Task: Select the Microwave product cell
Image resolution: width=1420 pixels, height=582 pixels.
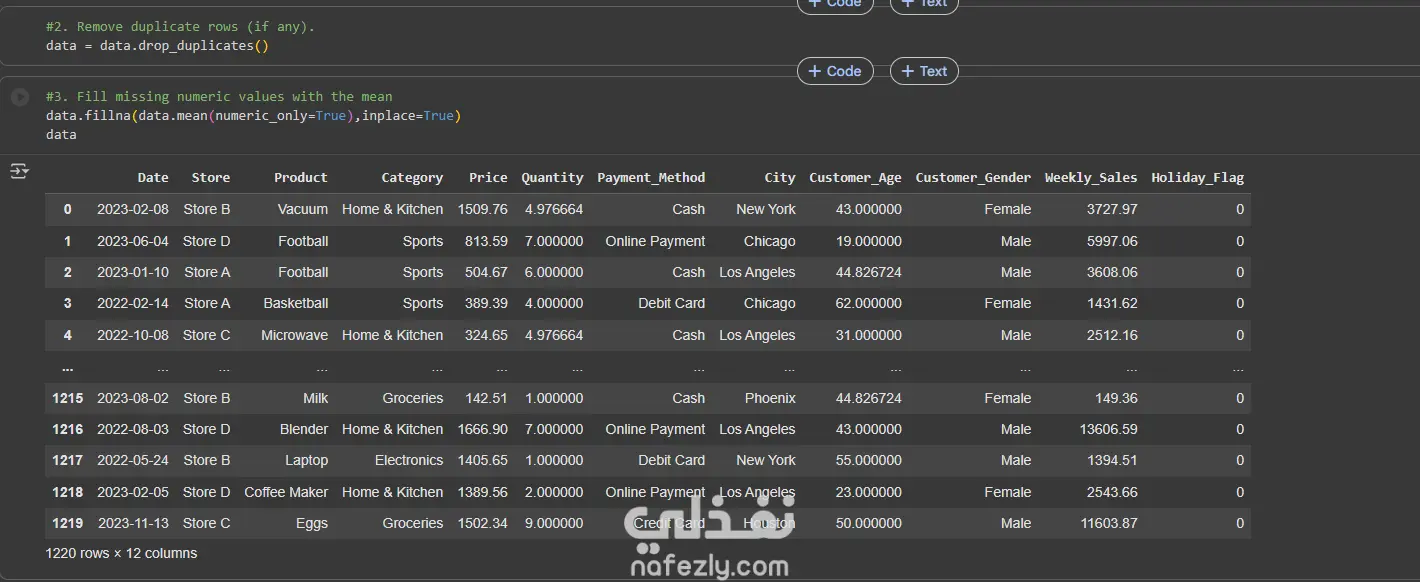Action: (294, 336)
